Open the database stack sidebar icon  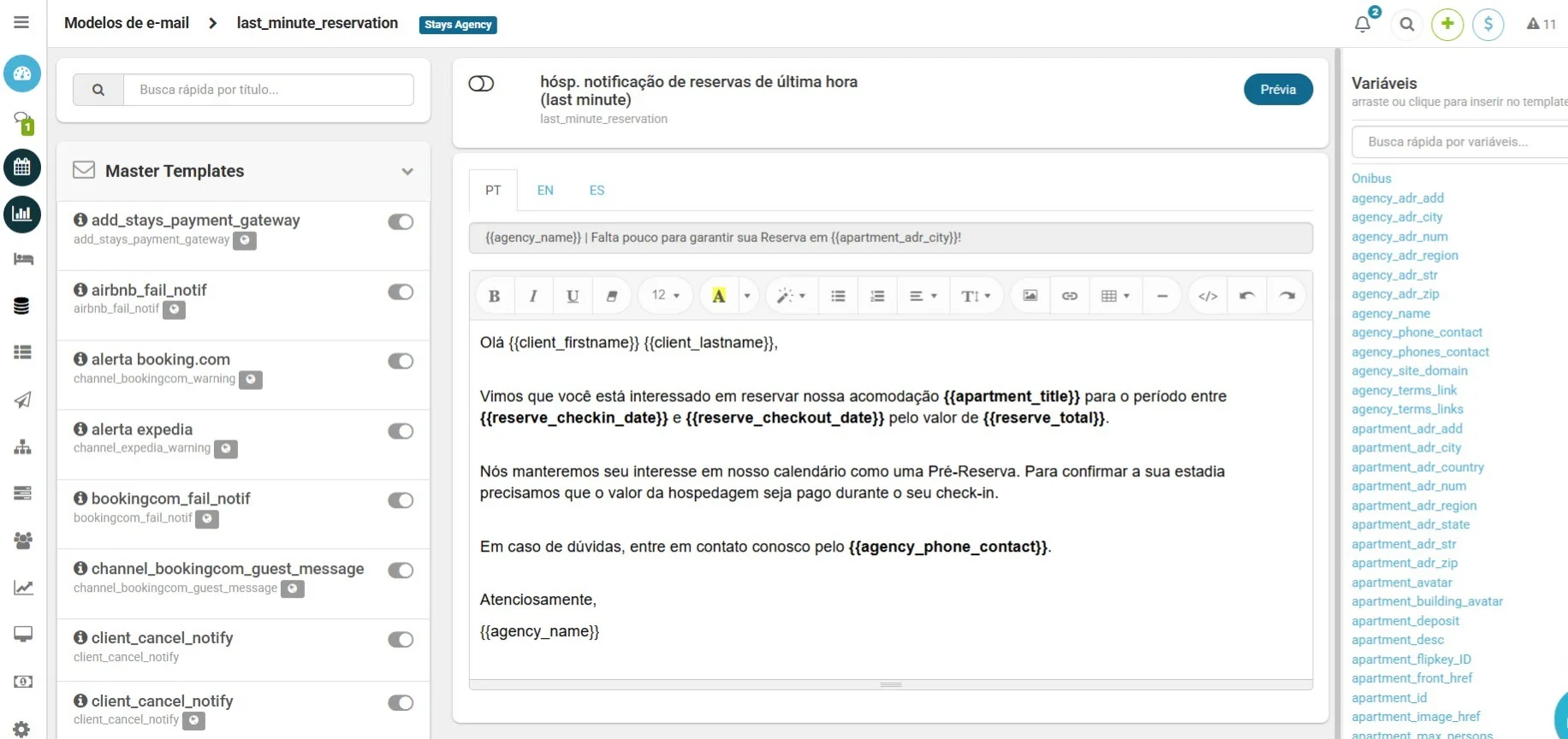pyautogui.click(x=22, y=306)
